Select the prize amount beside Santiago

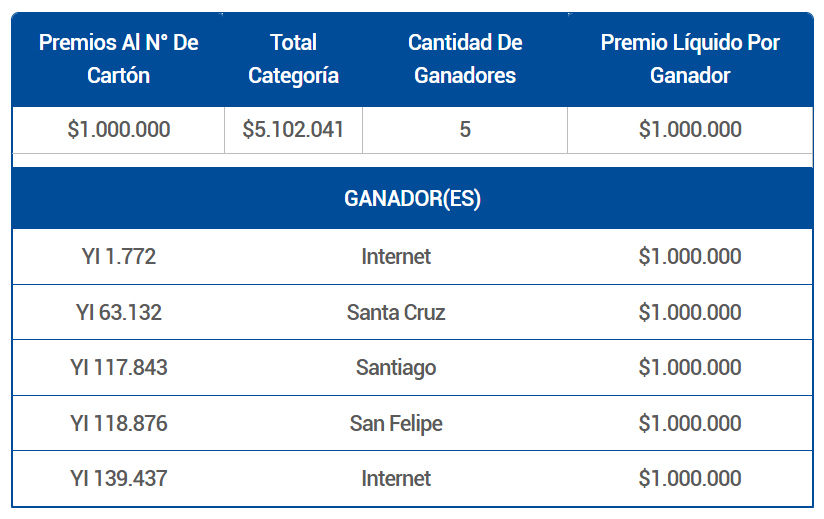tap(690, 368)
